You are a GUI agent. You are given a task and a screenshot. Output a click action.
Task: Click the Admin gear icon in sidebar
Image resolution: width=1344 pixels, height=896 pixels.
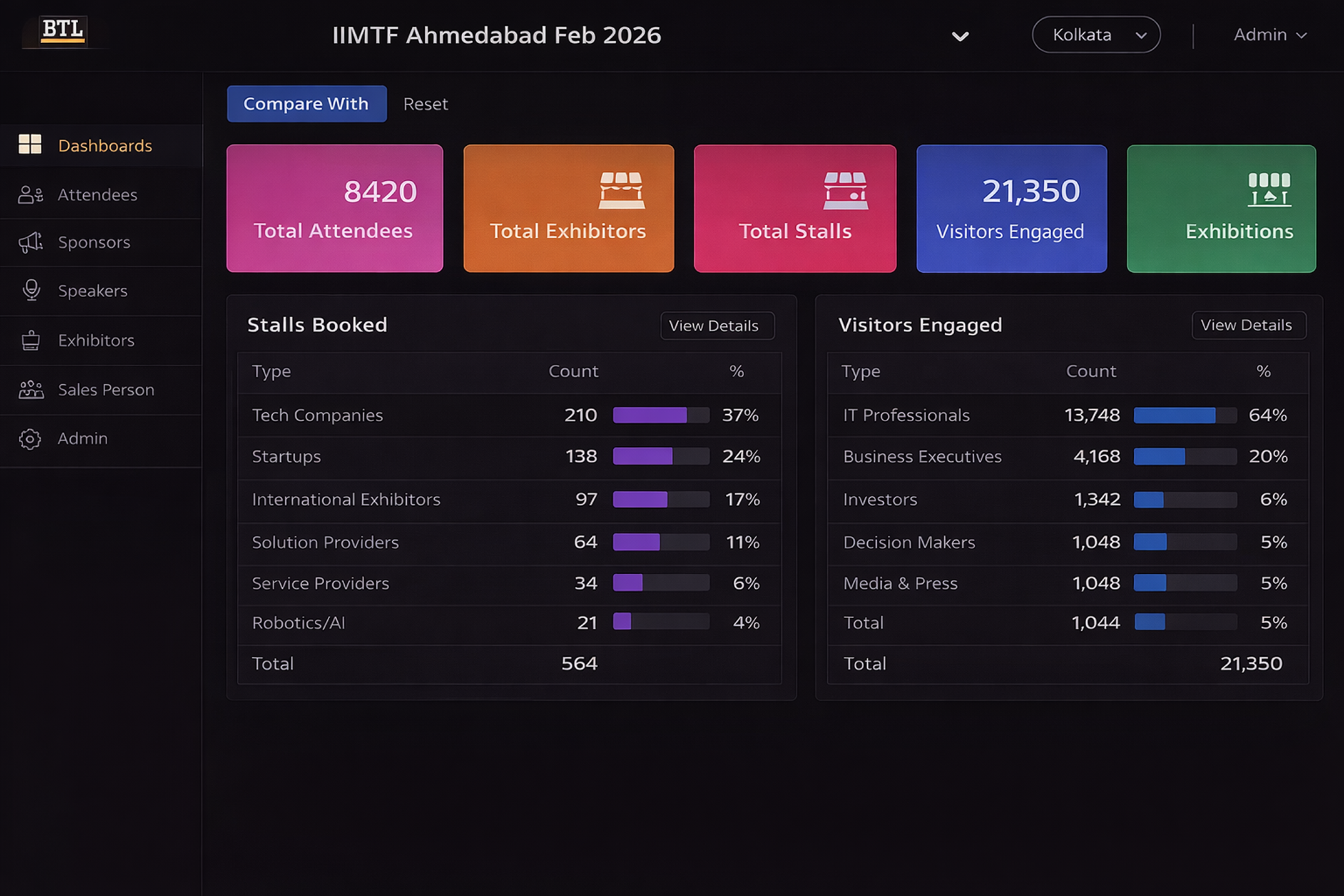pyautogui.click(x=29, y=439)
